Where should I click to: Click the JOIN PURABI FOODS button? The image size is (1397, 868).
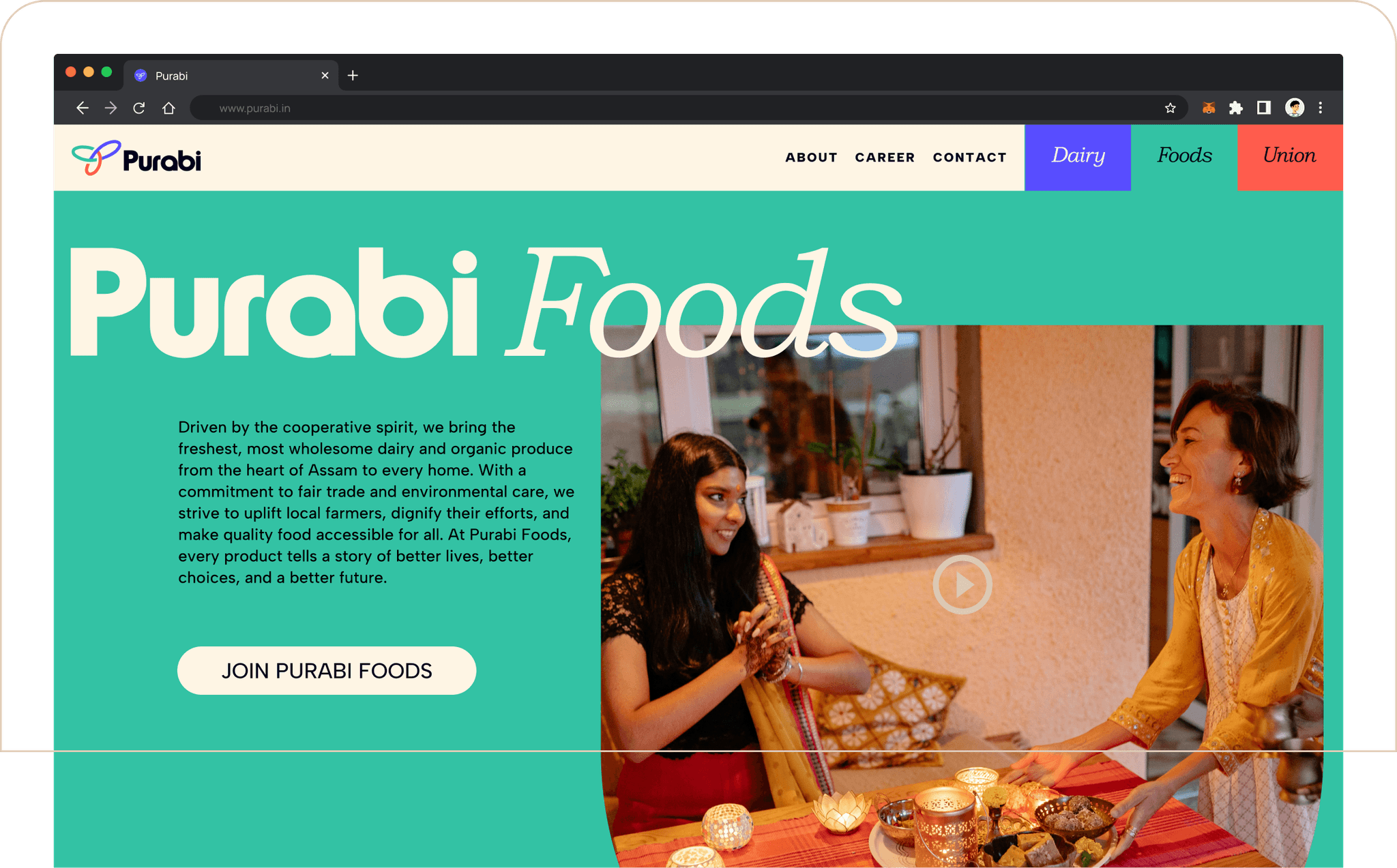point(327,671)
